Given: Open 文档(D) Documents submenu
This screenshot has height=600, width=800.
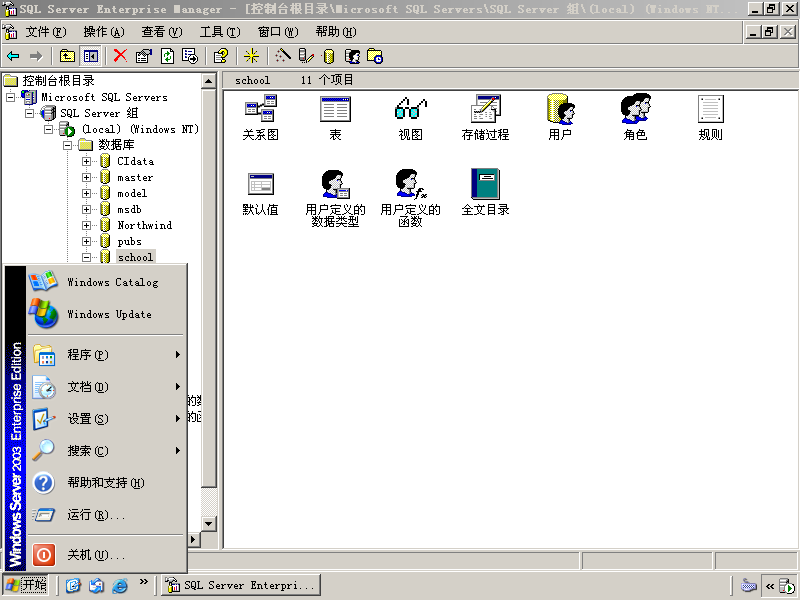Looking at the screenshot, I should click(x=107, y=387).
